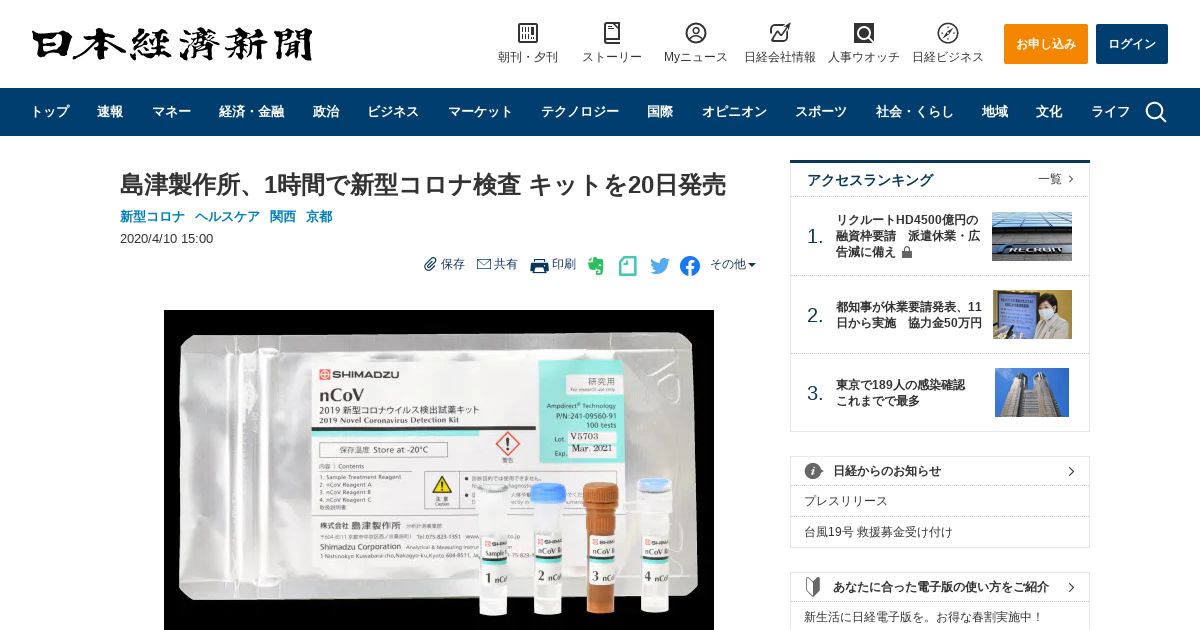Open the マーケット nav tab
The image size is (1200, 630).
point(480,112)
